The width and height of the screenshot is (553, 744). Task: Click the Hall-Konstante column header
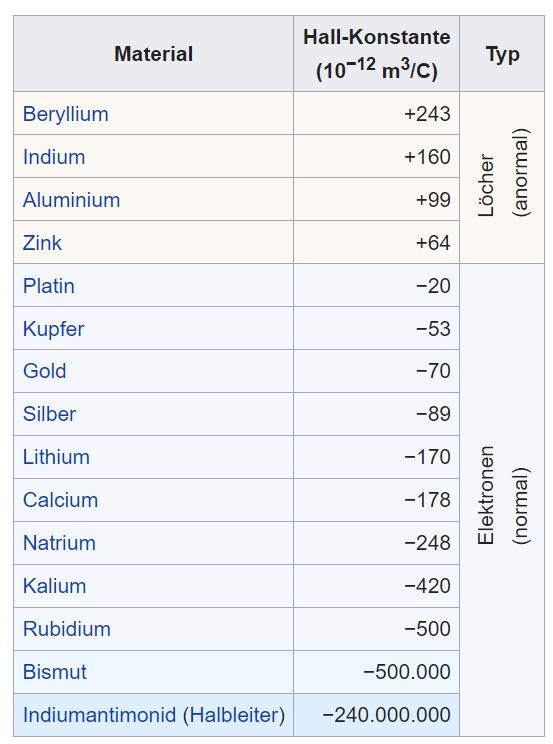coord(376,54)
